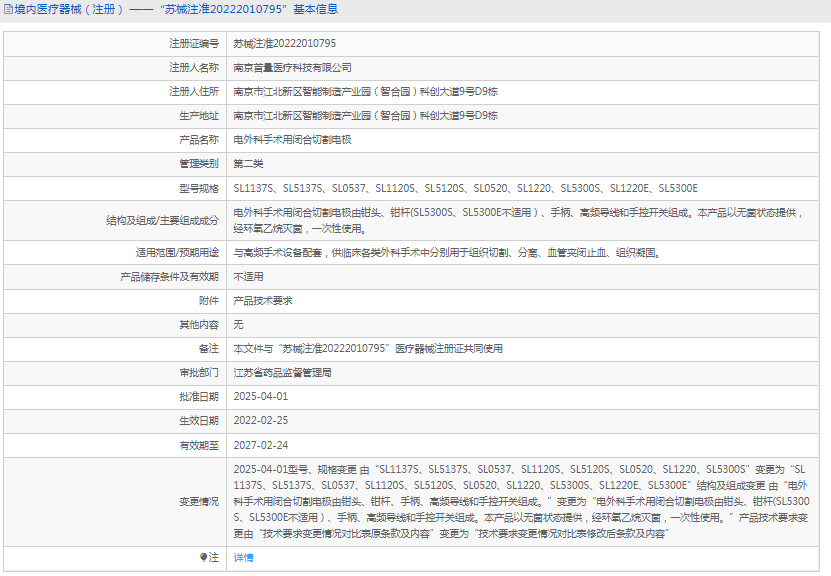Click the 备注 label
831x576 pixels.
pos(209,349)
